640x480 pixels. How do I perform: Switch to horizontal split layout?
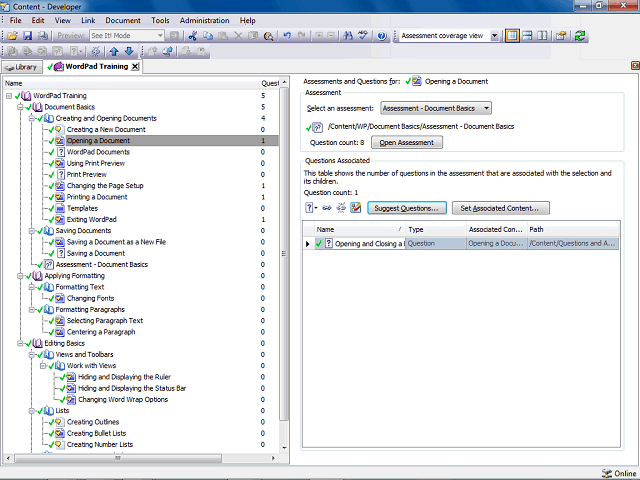(x=527, y=36)
